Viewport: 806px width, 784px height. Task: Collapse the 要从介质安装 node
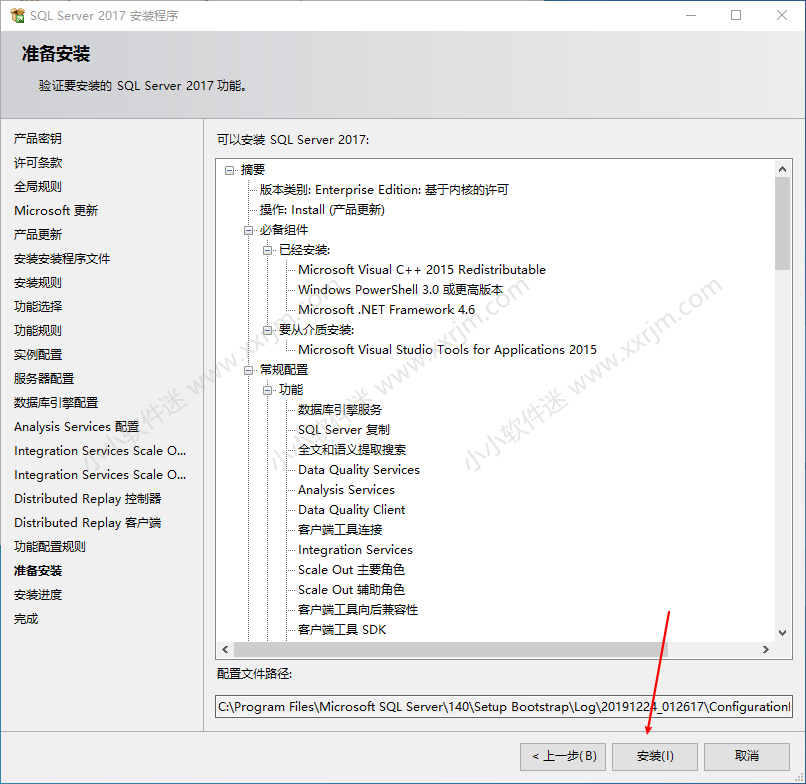268,330
